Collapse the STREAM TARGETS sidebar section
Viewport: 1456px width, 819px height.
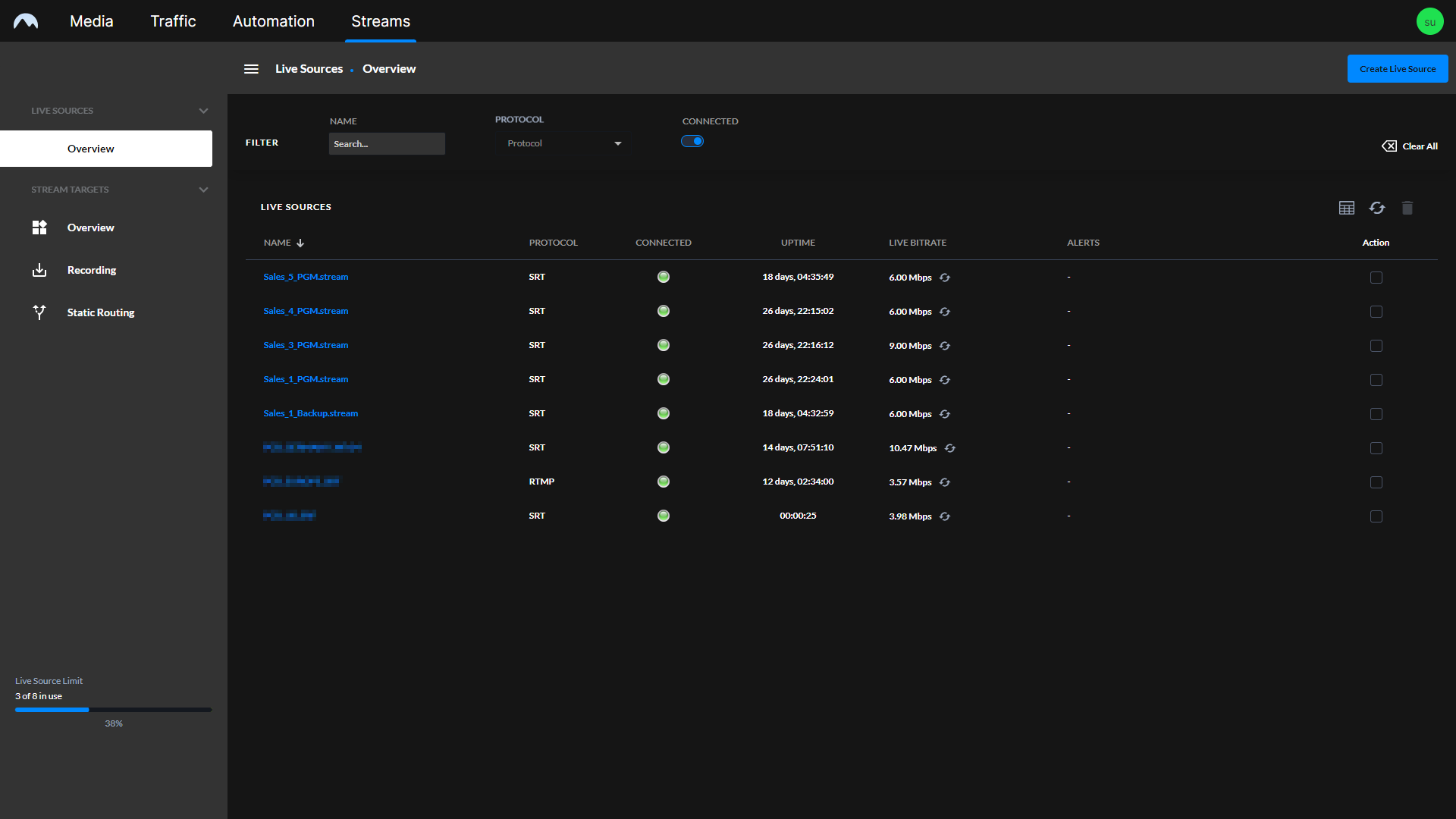point(203,189)
